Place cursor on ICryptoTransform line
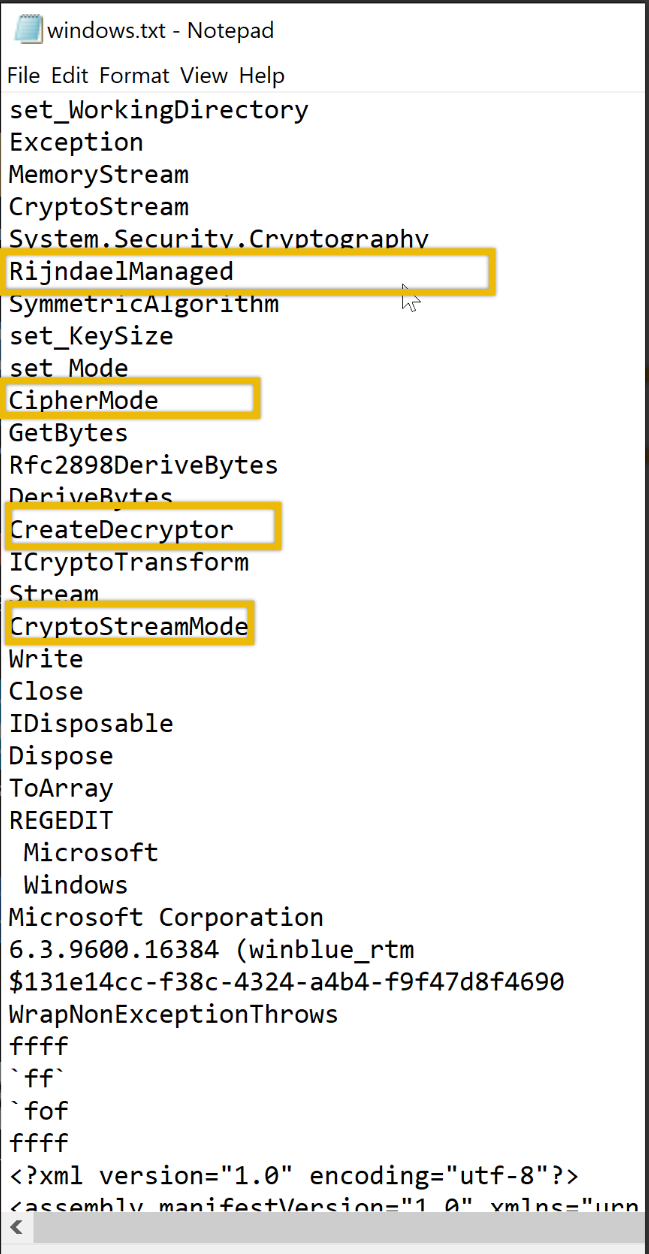The image size is (649, 1254). coord(129,562)
